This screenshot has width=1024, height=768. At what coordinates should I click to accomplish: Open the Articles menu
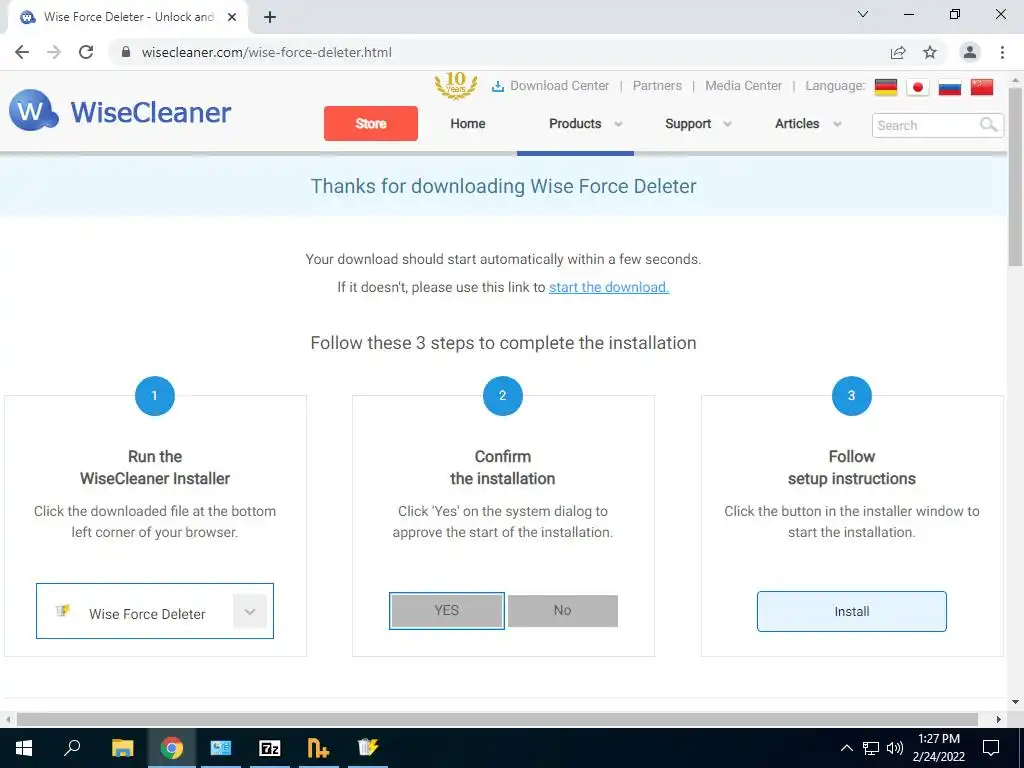[x=797, y=123]
